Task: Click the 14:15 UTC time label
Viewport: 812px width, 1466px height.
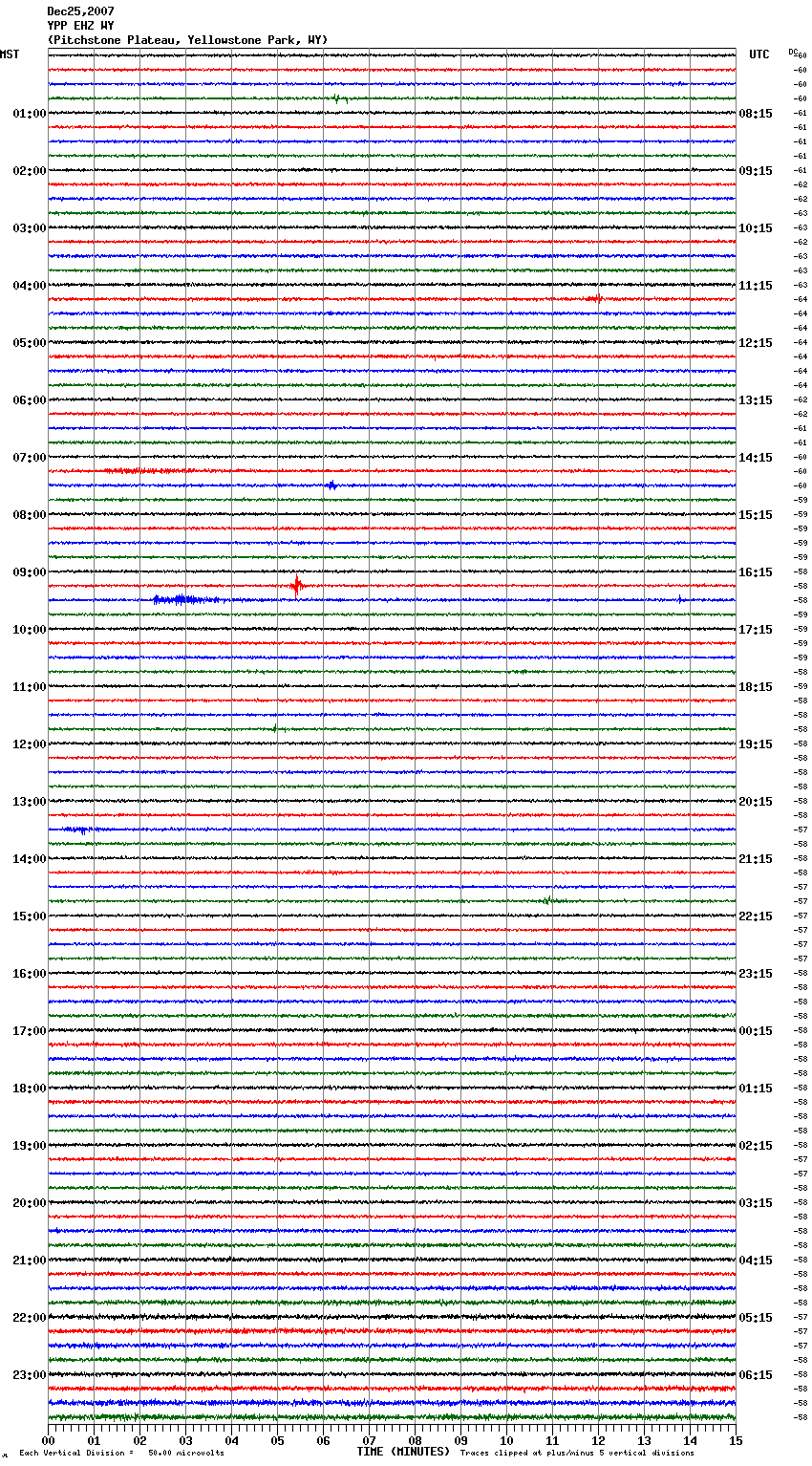Action: (x=756, y=458)
